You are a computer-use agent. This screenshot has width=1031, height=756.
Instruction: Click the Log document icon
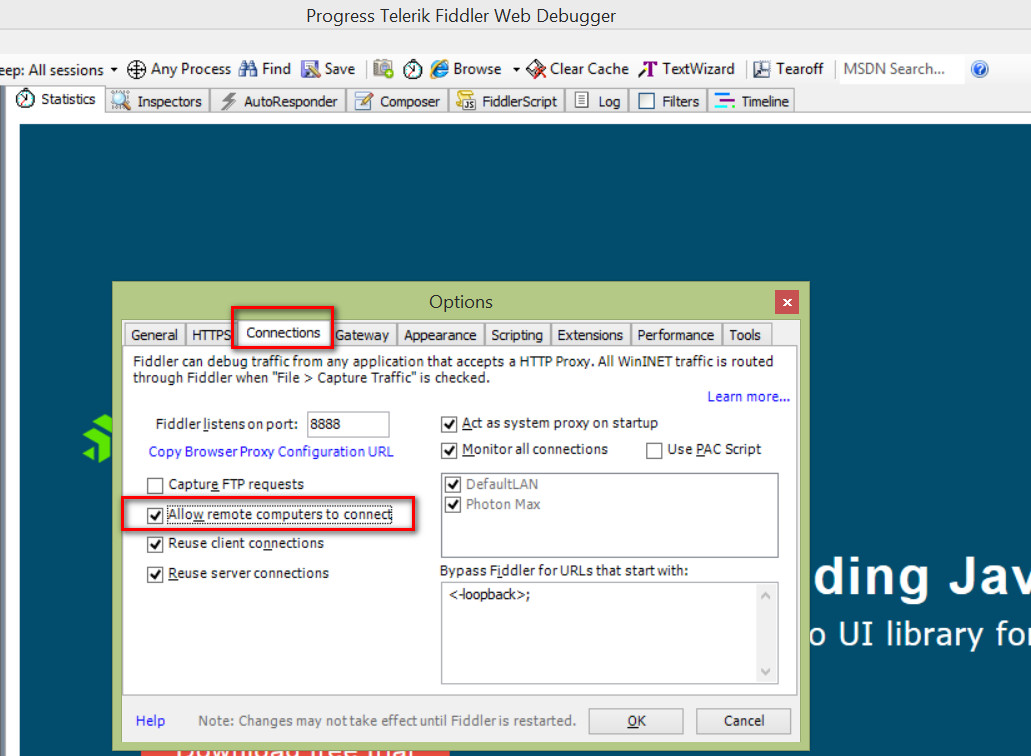pos(581,100)
